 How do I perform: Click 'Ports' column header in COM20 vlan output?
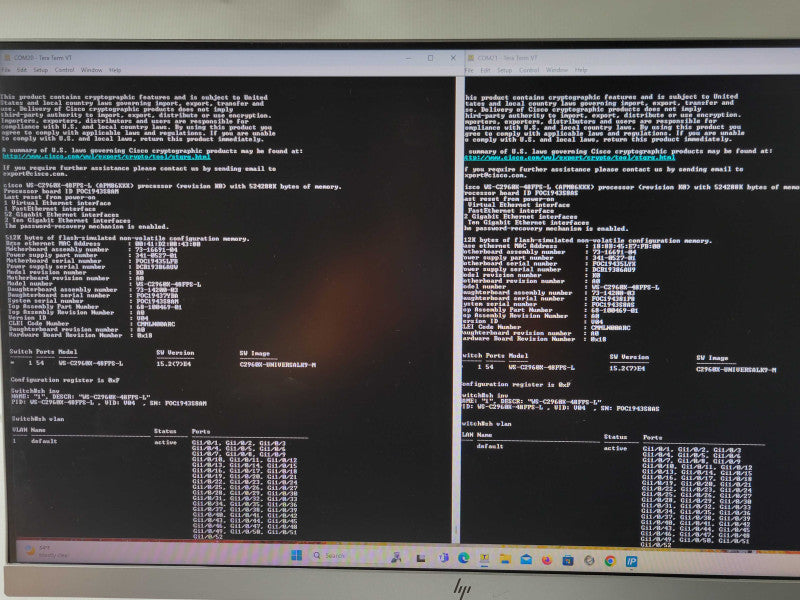[x=201, y=432]
